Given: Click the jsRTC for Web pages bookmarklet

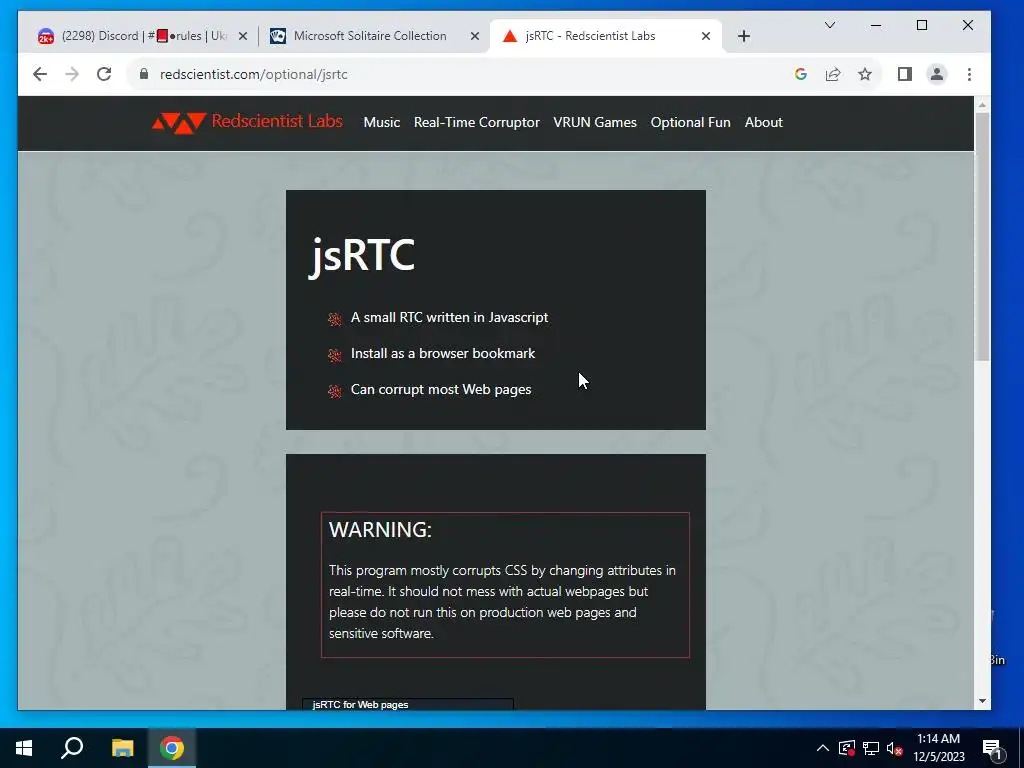Looking at the screenshot, I should [408, 704].
